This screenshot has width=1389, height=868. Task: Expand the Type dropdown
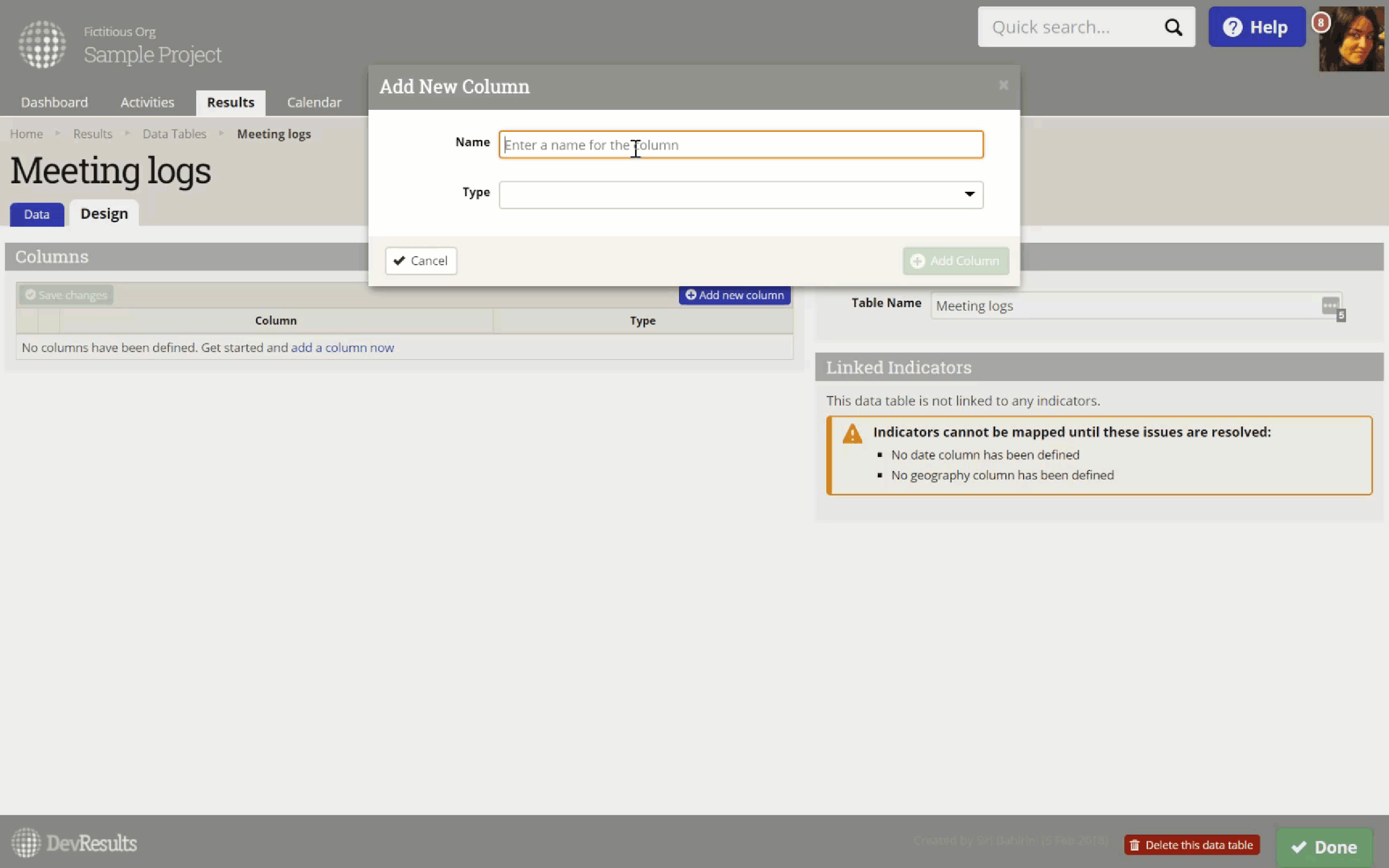[x=969, y=194]
